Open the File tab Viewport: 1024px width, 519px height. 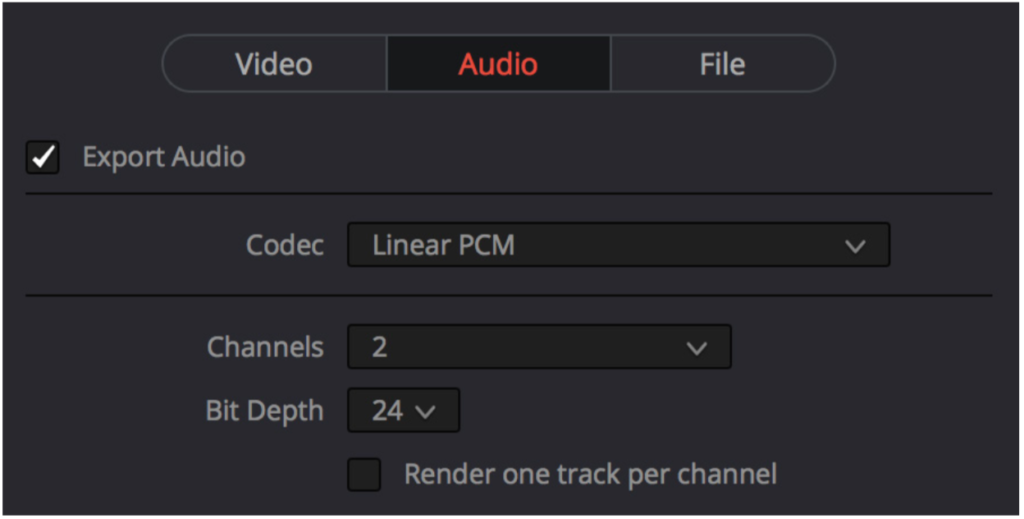coord(723,63)
